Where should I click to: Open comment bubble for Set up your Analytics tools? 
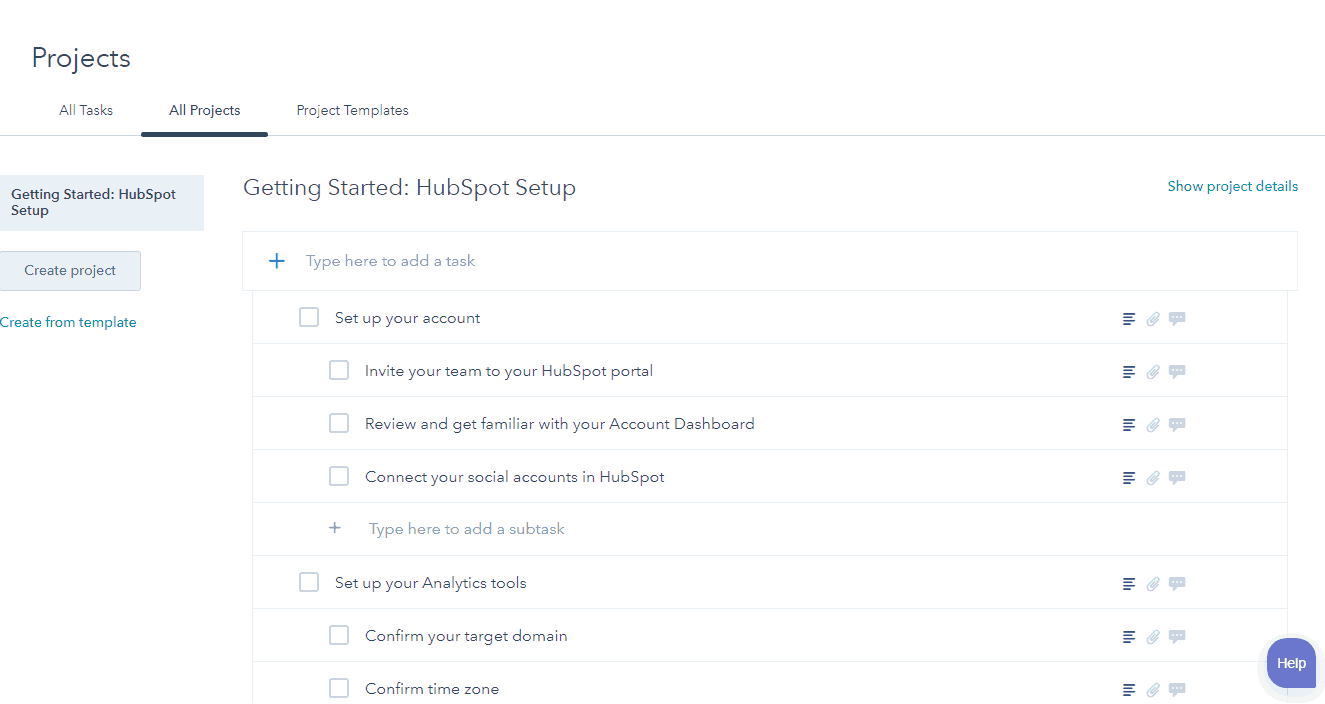1177,583
